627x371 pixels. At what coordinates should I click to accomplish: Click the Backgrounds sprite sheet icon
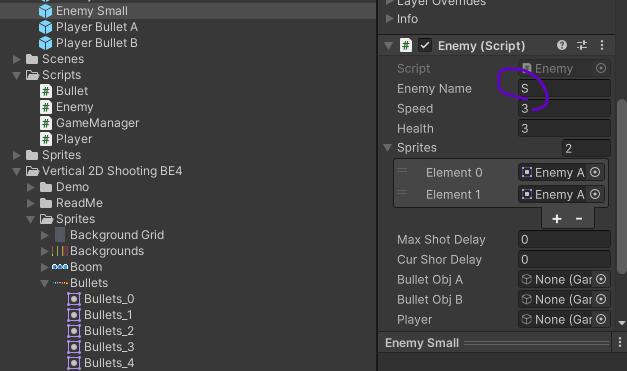pyautogui.click(x=60, y=251)
